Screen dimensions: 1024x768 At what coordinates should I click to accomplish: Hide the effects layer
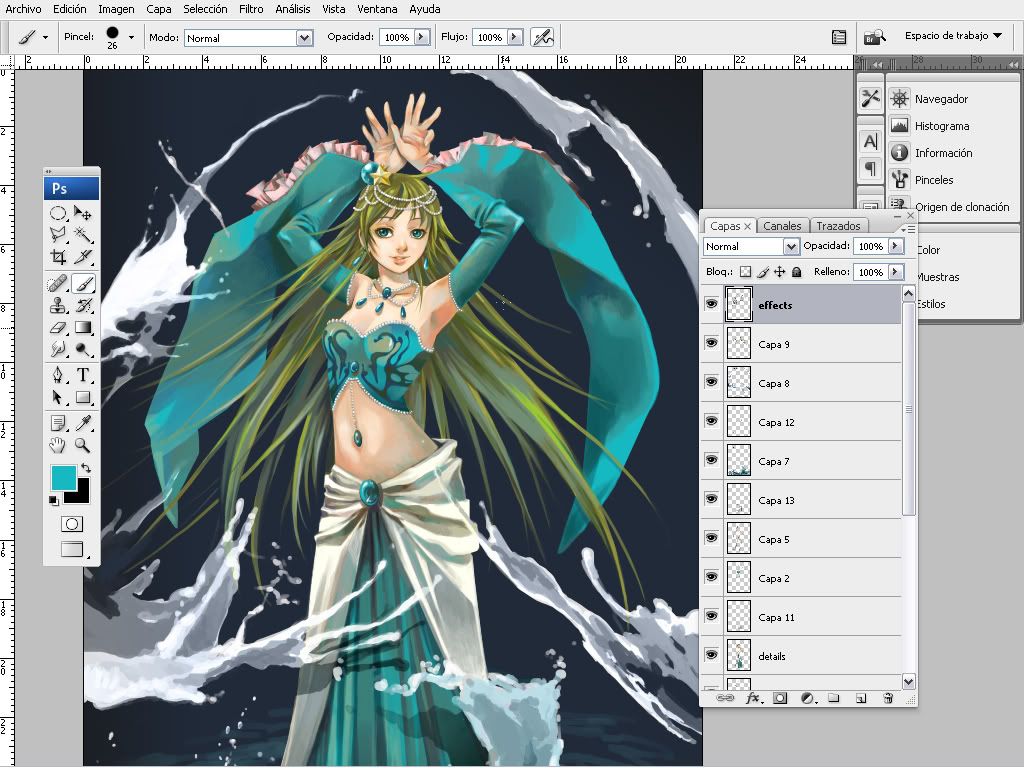point(712,304)
